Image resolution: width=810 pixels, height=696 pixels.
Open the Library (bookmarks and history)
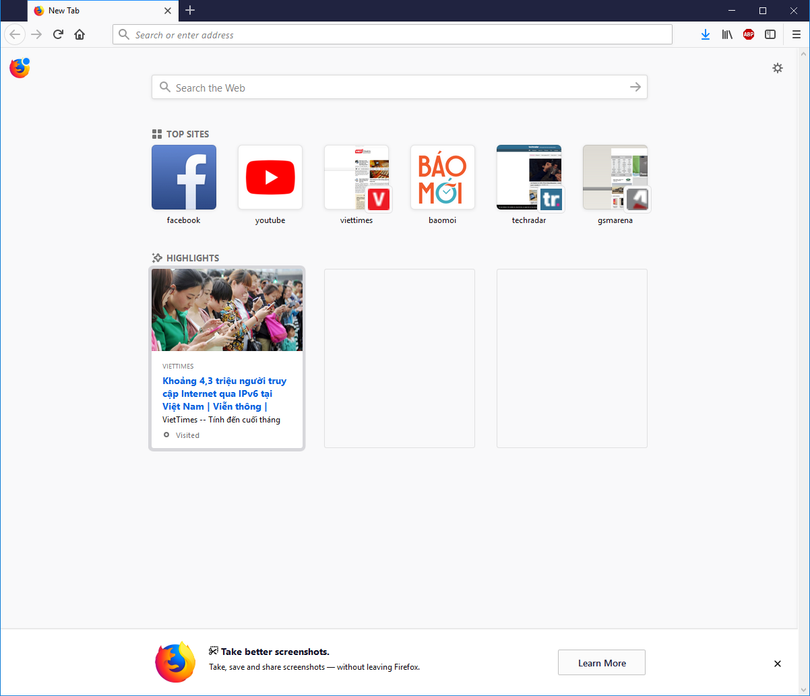pos(727,34)
